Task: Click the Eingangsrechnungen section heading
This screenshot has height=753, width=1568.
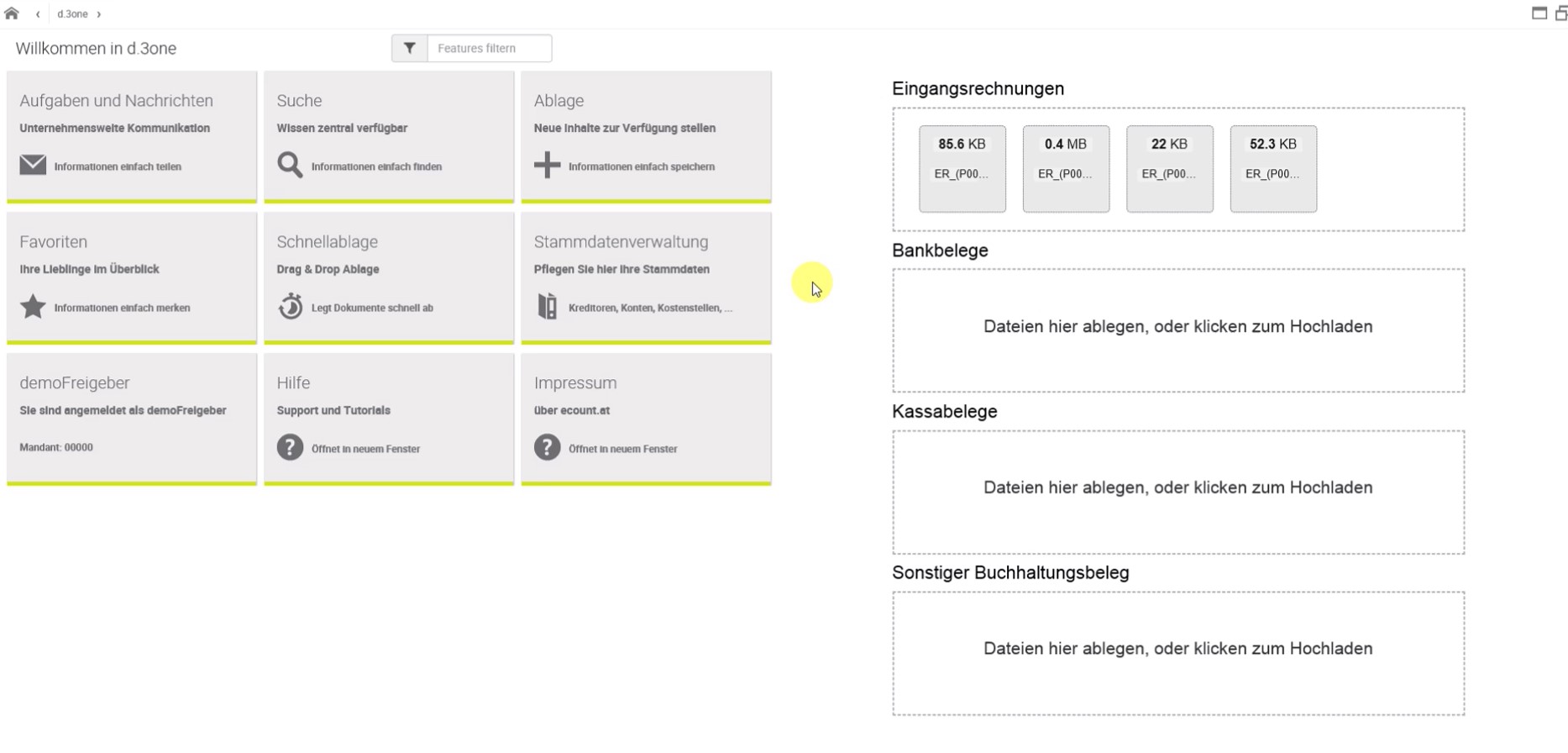Action: point(978,88)
